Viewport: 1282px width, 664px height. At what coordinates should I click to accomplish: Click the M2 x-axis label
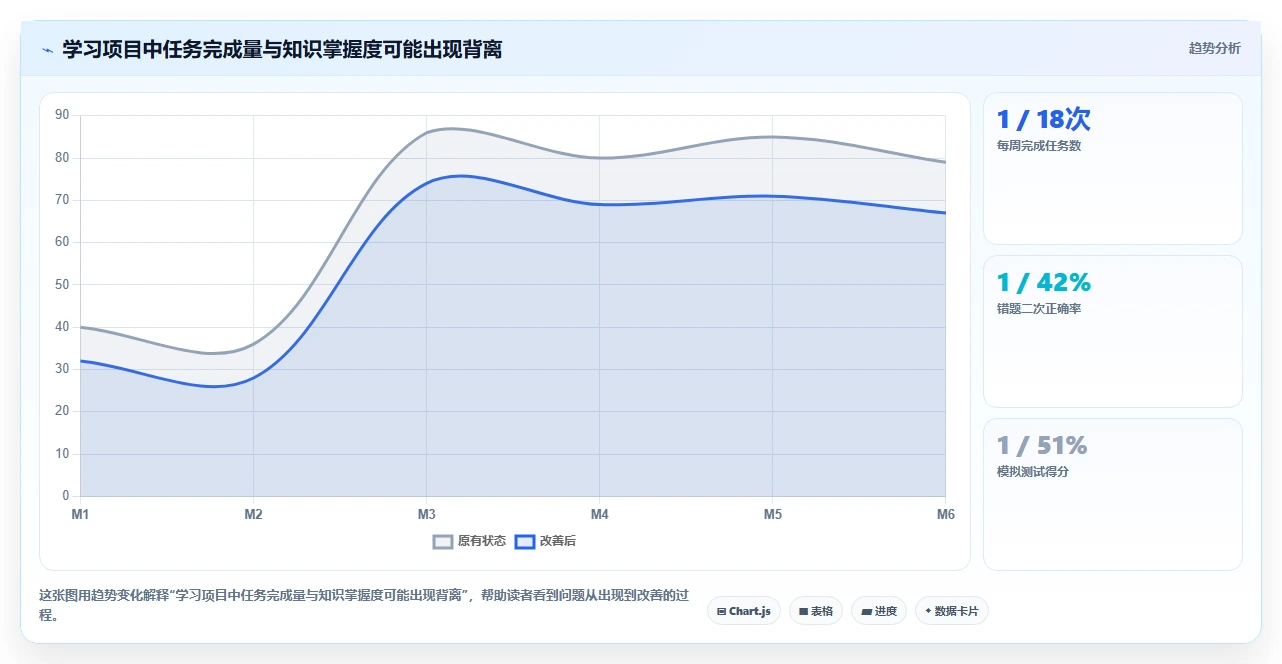pyautogui.click(x=253, y=514)
